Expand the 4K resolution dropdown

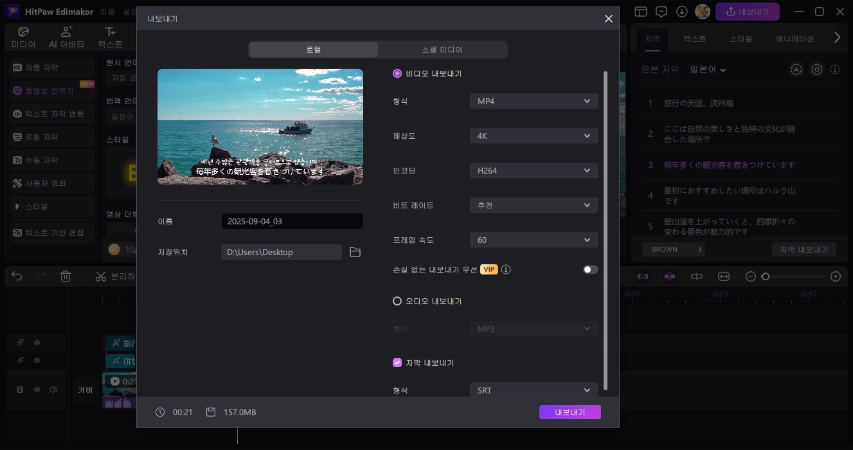[x=534, y=136]
